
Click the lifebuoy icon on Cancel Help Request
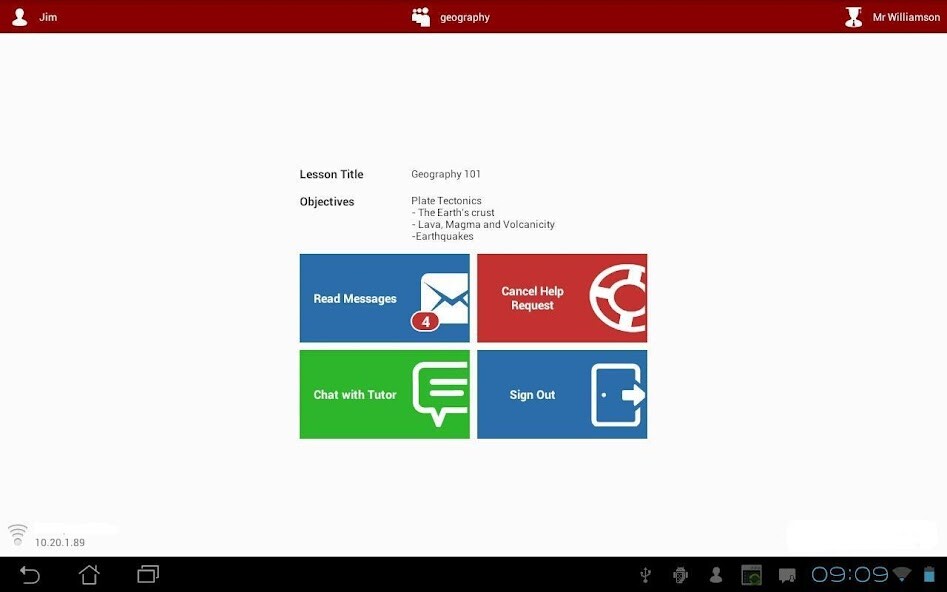[x=622, y=297]
